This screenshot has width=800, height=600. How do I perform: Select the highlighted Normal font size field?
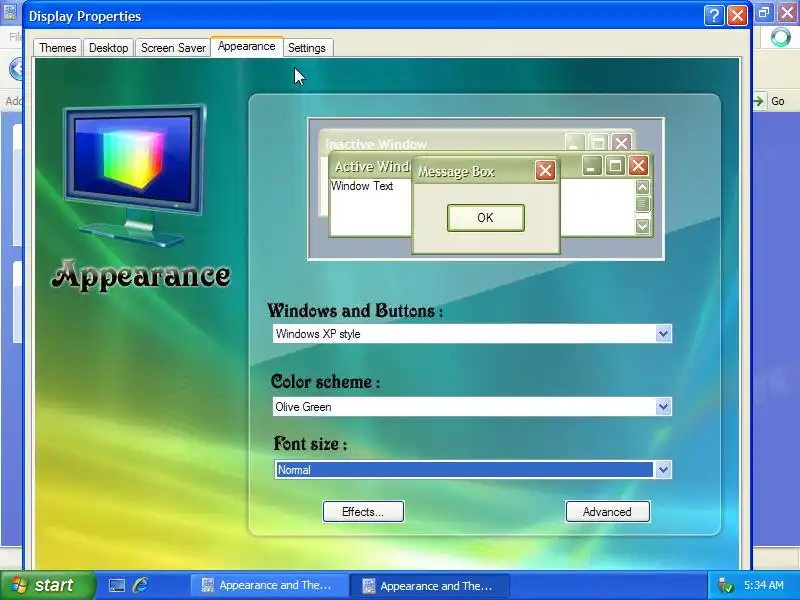[464, 470]
